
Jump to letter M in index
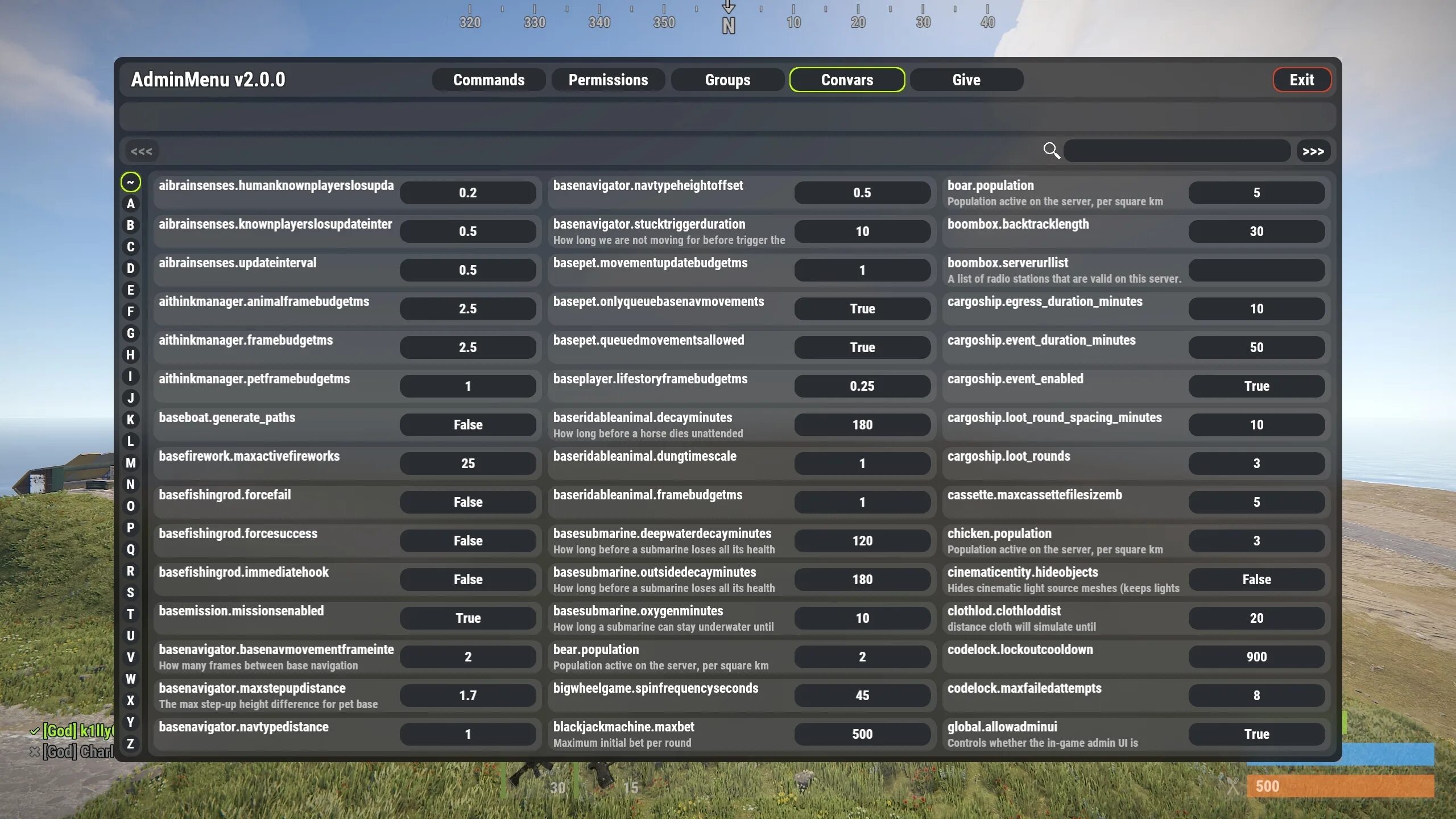coord(130,463)
